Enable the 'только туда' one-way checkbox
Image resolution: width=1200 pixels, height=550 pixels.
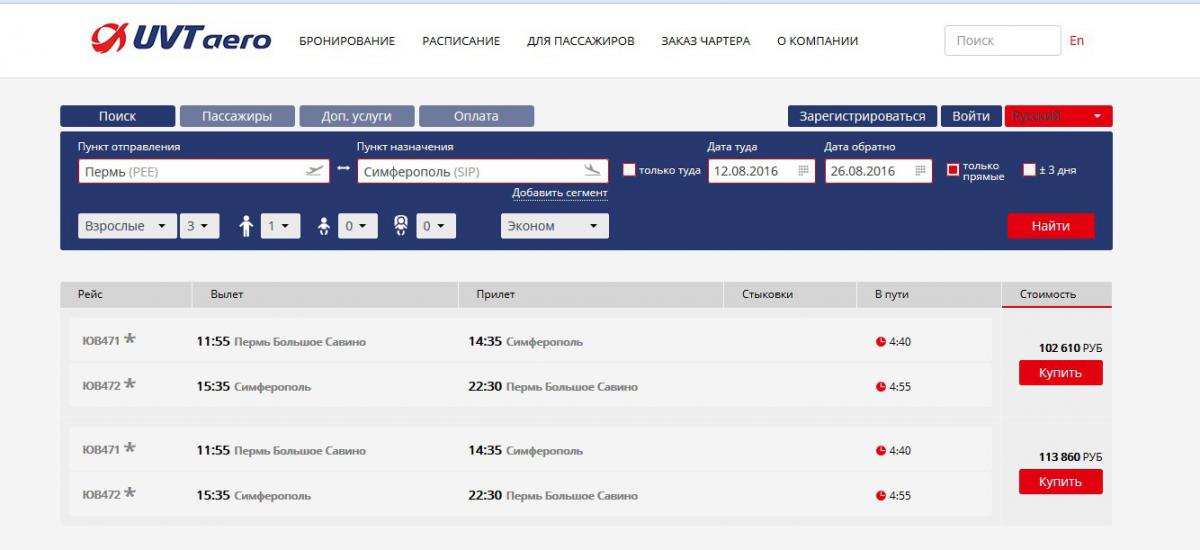pyautogui.click(x=629, y=170)
